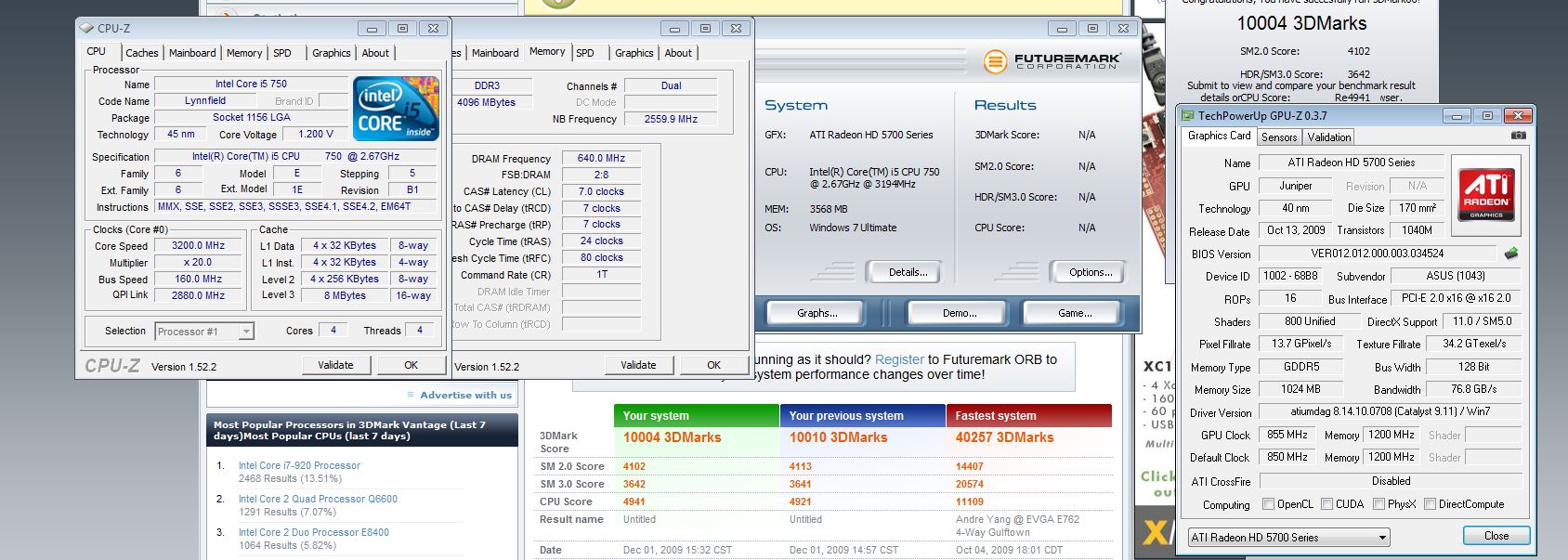
Task: Click the Advertise with us link
Action: click(465, 395)
